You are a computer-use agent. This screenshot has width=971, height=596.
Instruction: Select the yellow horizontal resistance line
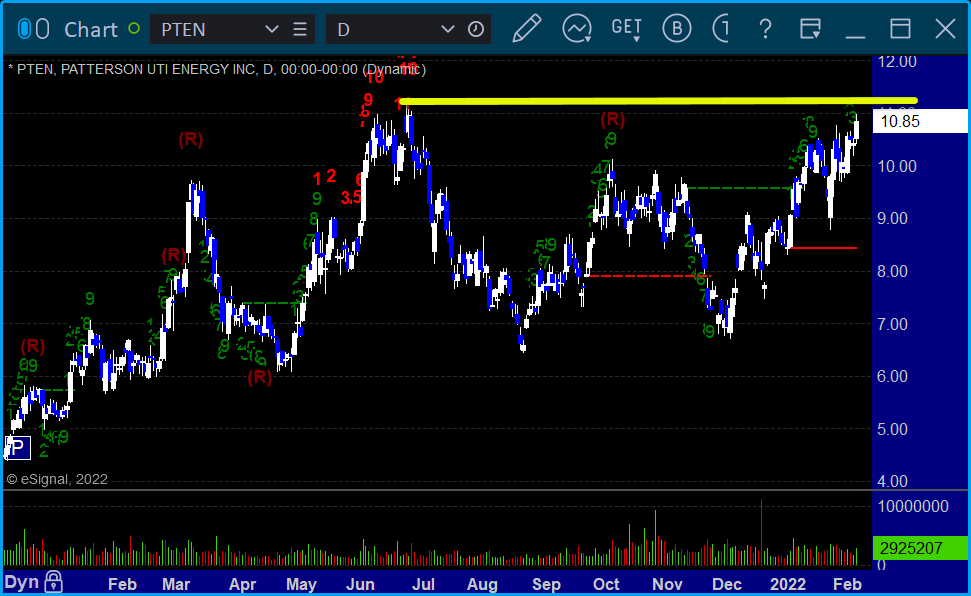click(x=658, y=100)
